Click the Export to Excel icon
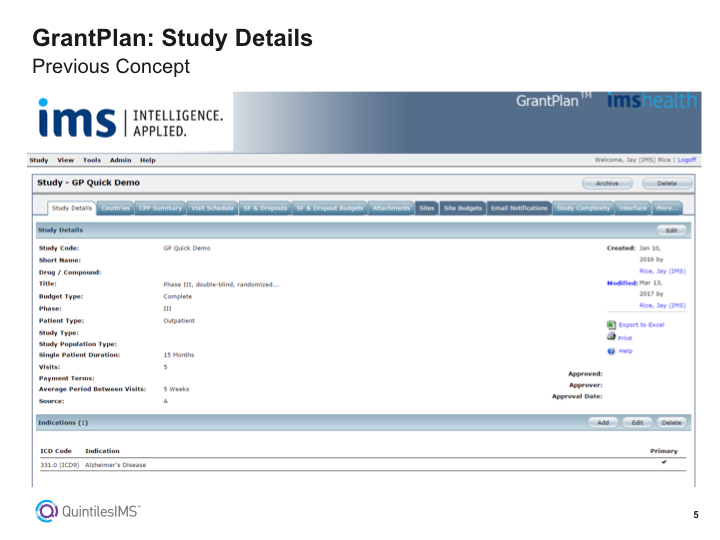 click(x=611, y=325)
